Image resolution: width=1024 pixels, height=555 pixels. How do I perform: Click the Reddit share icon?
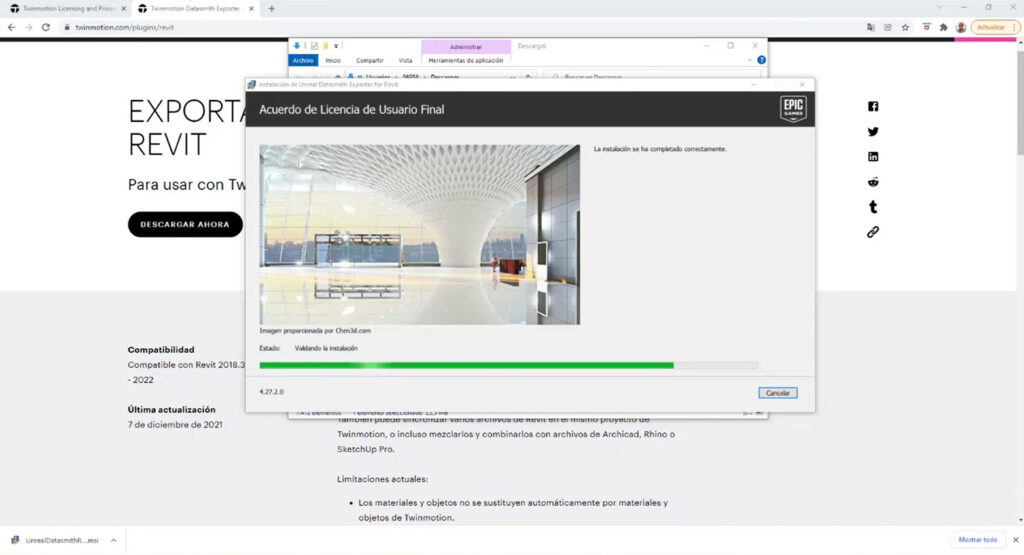pos(873,182)
